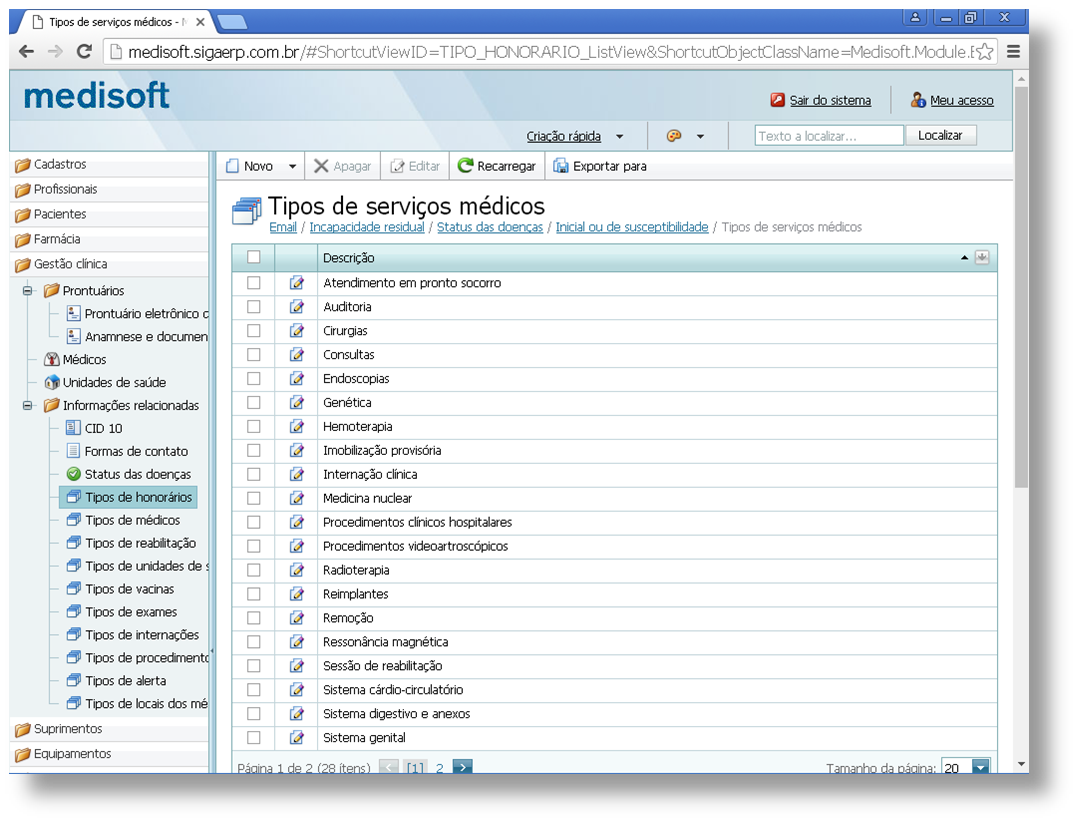
Task: Check the Atendimento em pronto socorro row
Action: click(x=254, y=283)
